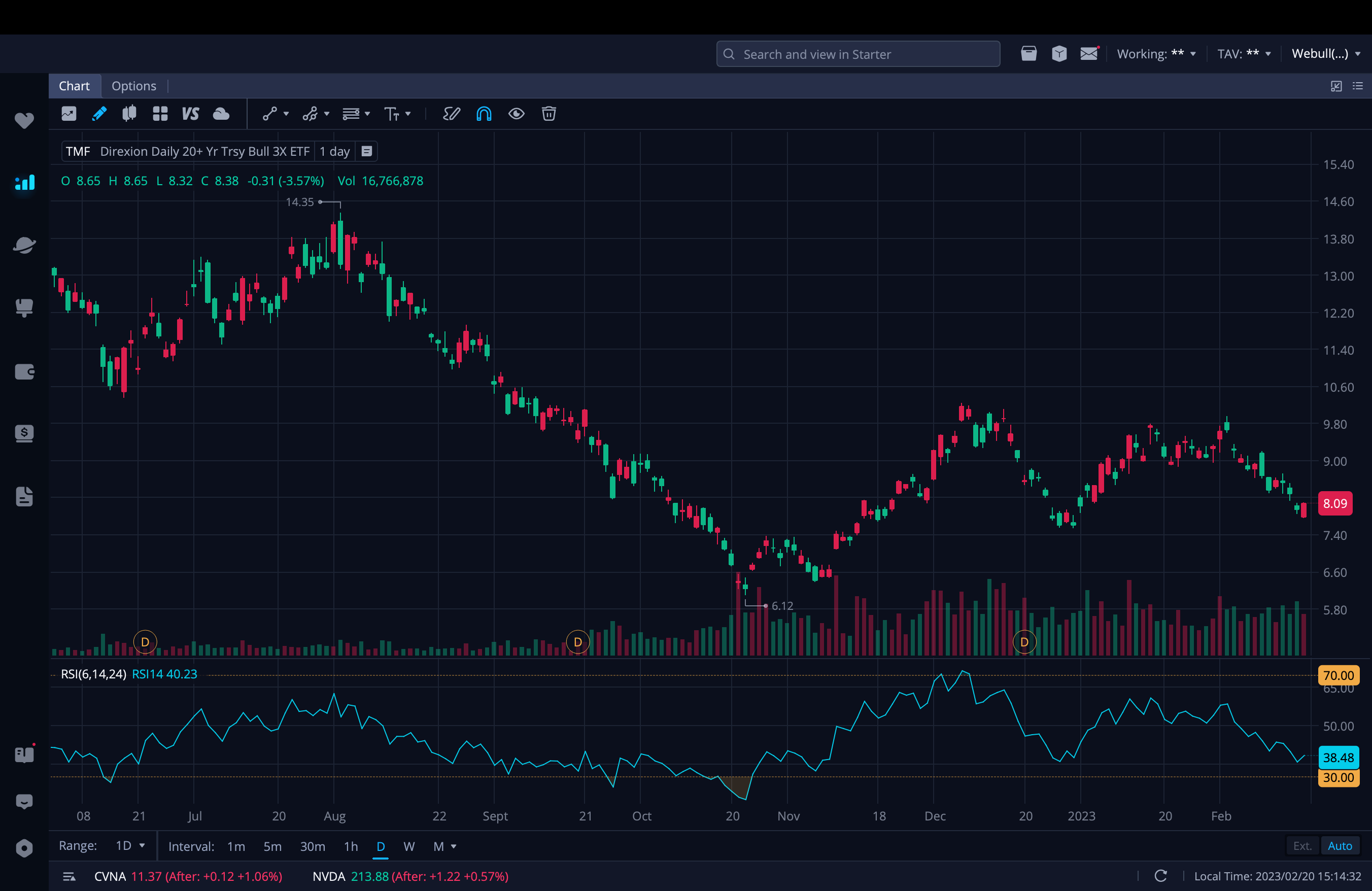Screen dimensions: 1372x891
Task: Toggle Ext. extended hours
Action: pos(1301,845)
